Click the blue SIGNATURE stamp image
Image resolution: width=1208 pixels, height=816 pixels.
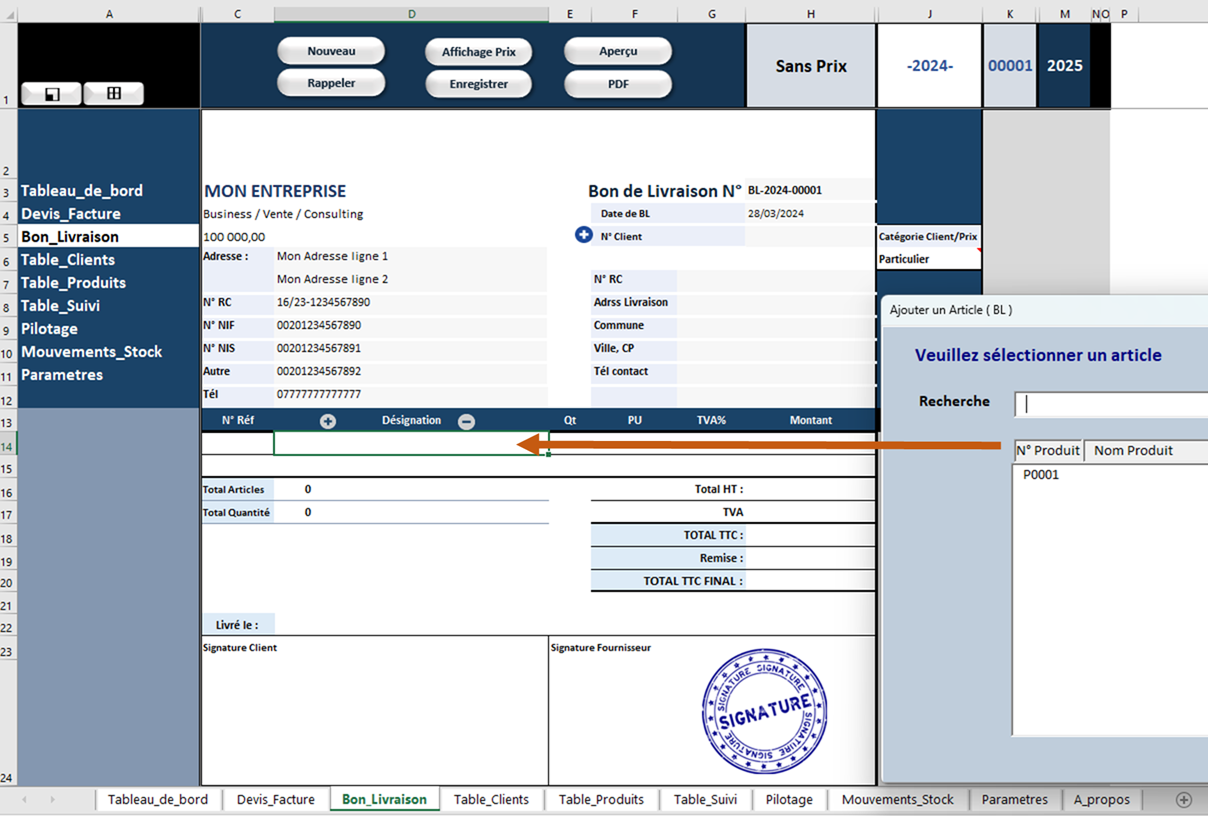(x=764, y=711)
